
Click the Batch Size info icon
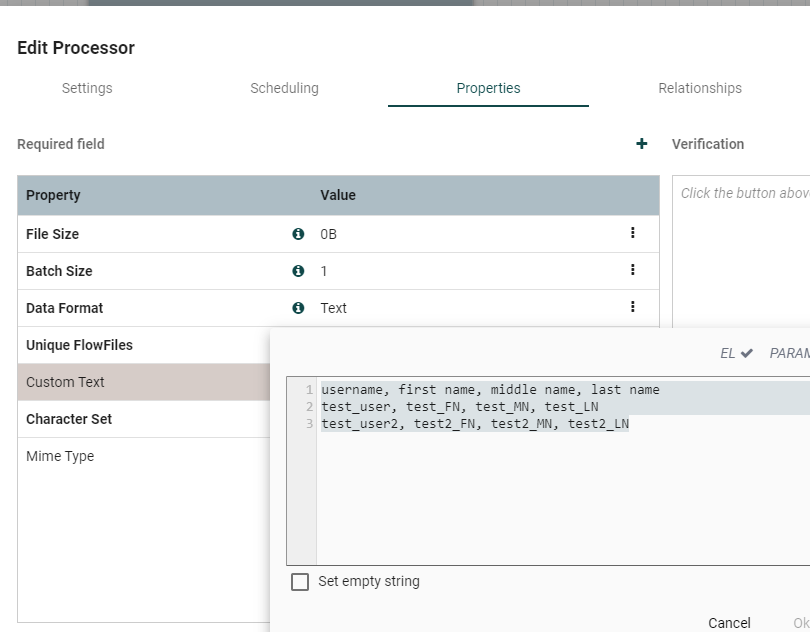(x=298, y=271)
